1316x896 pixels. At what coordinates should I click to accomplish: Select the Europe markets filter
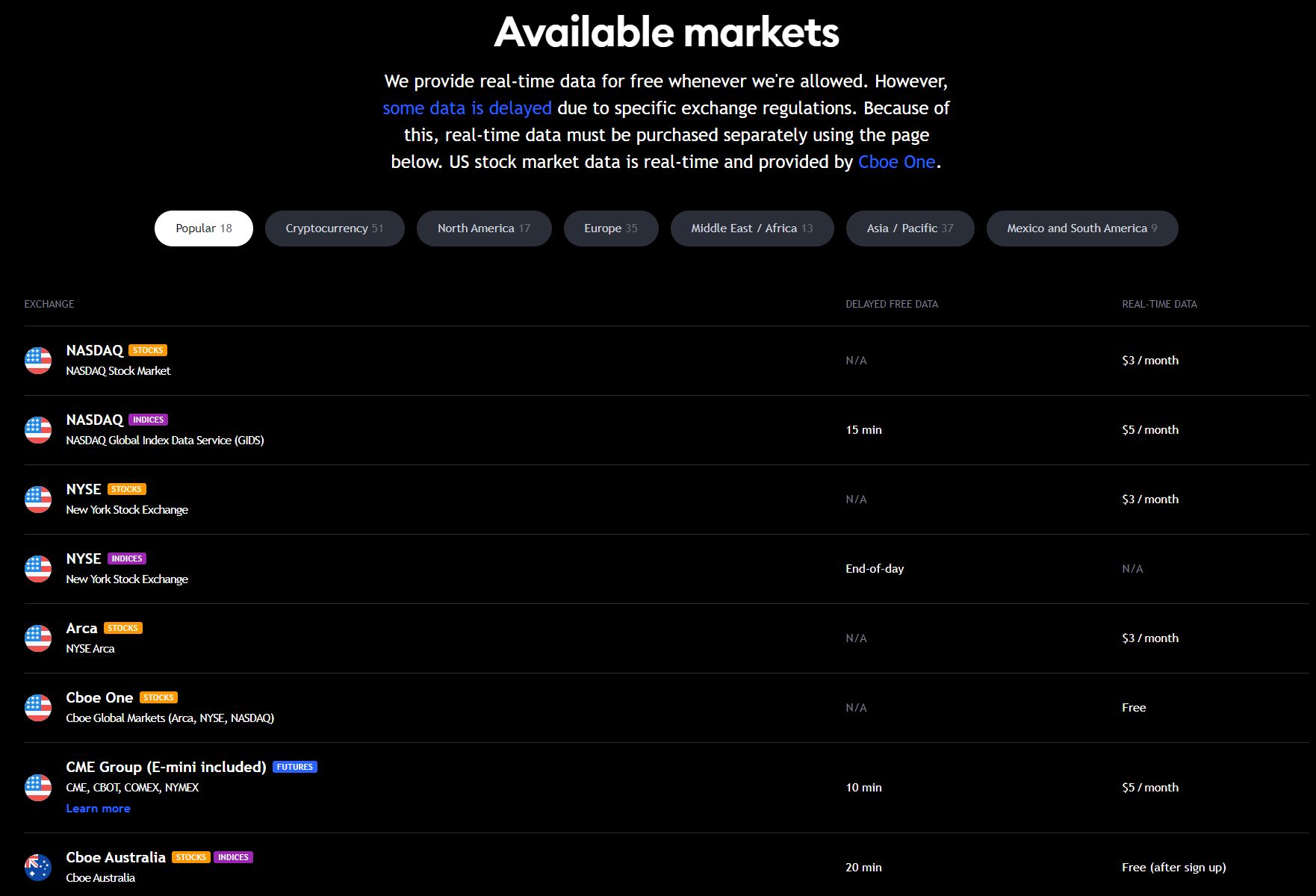coord(610,228)
